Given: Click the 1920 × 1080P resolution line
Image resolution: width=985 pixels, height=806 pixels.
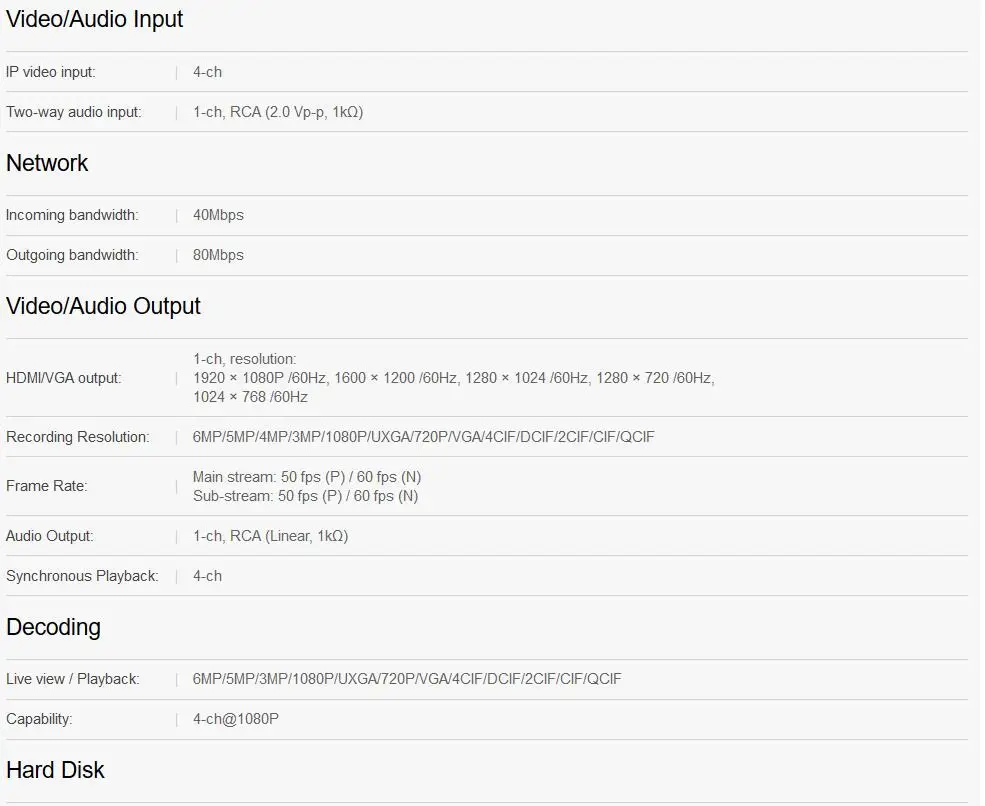Looking at the screenshot, I should 454,378.
